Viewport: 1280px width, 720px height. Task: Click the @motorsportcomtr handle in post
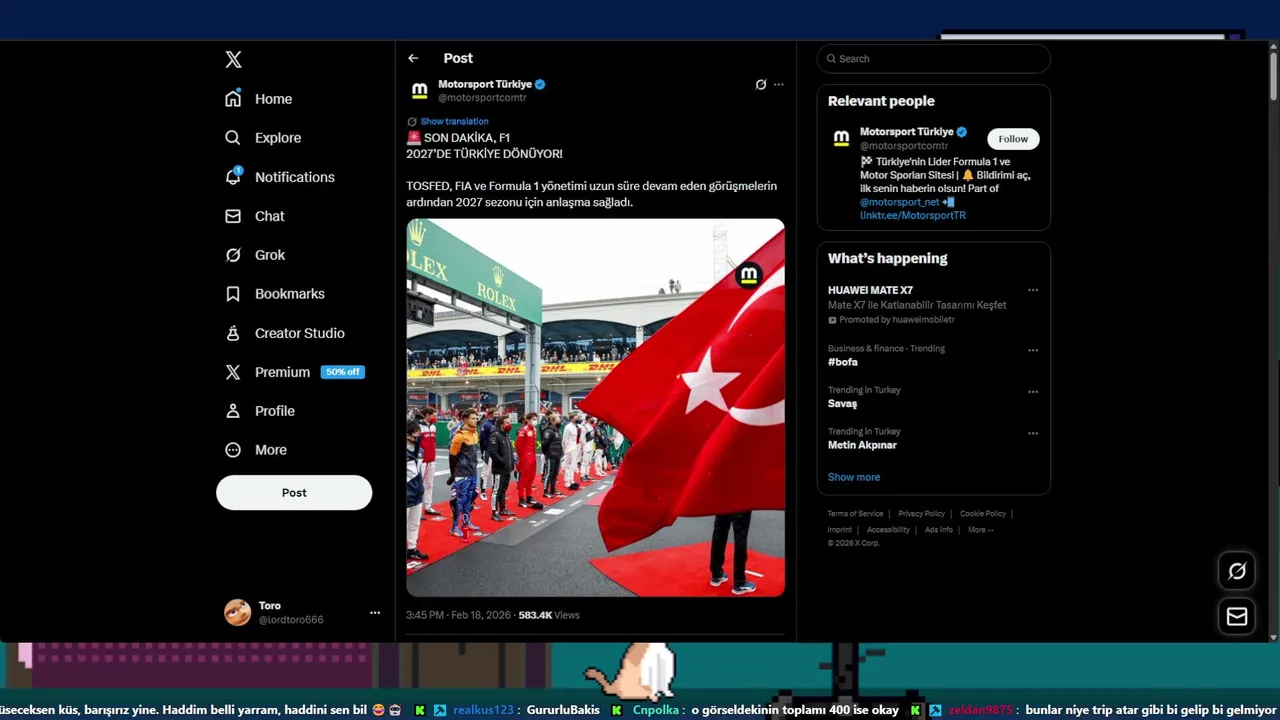(x=482, y=98)
